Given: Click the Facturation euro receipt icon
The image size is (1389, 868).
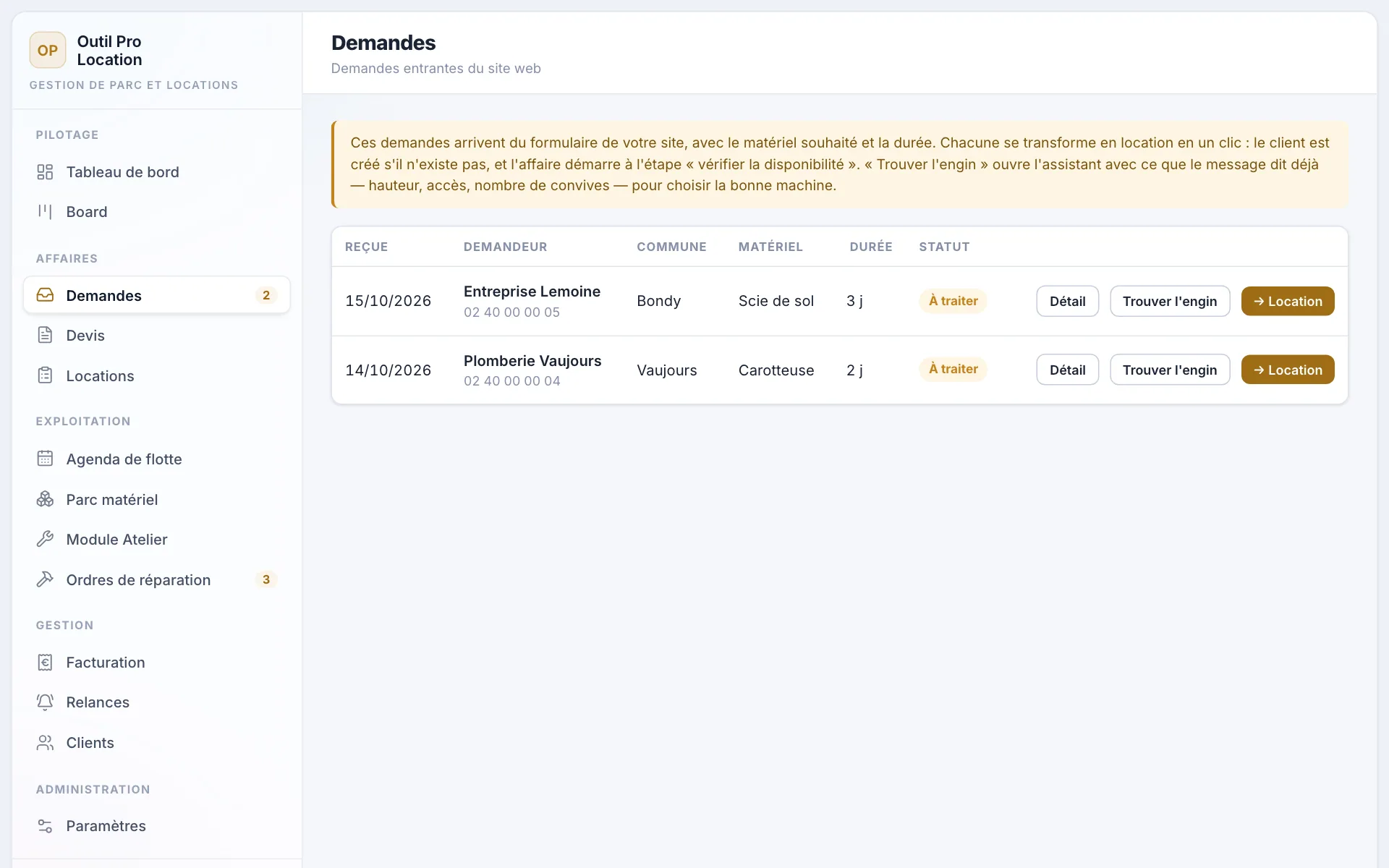Looking at the screenshot, I should [x=45, y=662].
